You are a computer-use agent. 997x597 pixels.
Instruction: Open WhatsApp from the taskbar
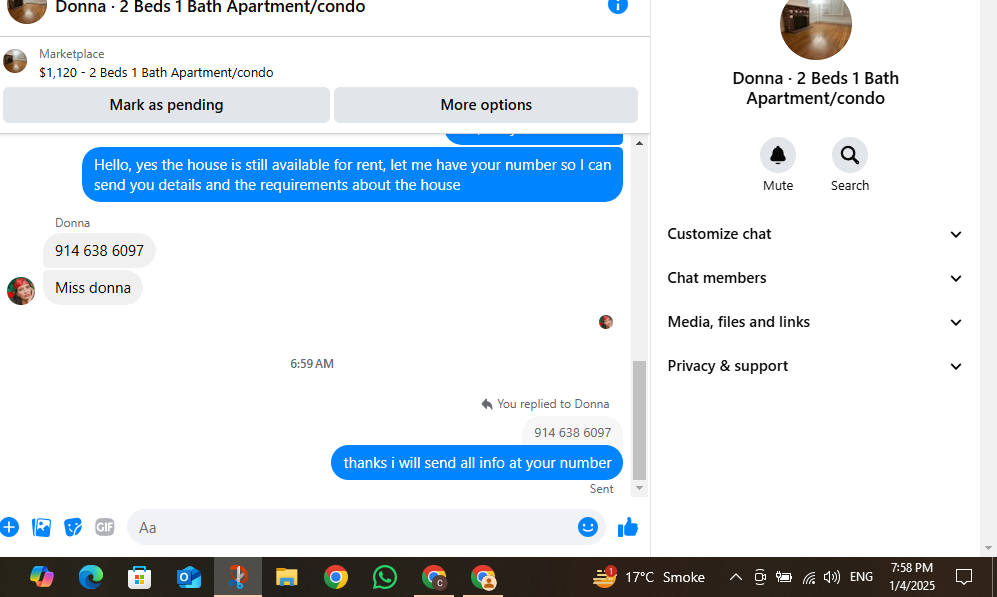[x=385, y=577]
